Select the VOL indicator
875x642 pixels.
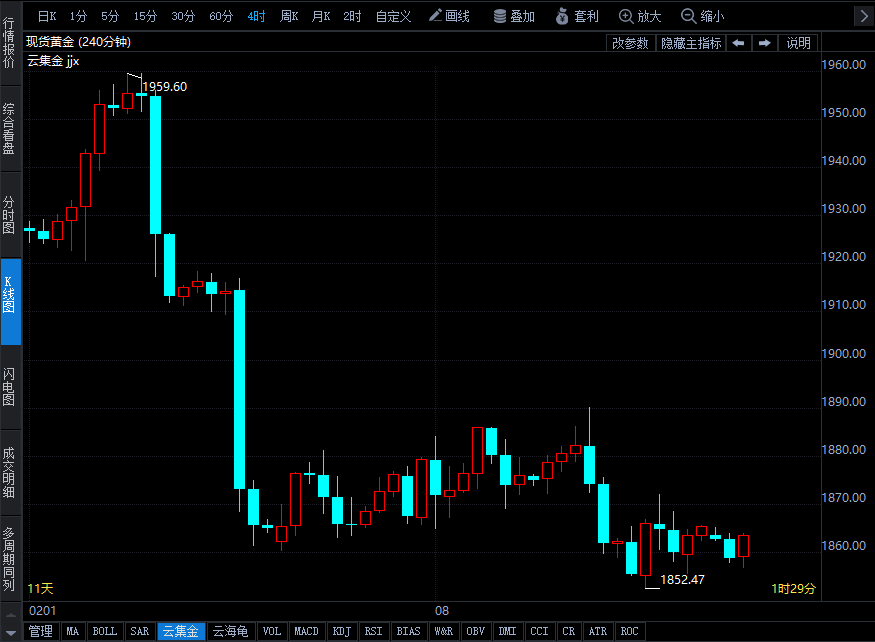[272, 631]
